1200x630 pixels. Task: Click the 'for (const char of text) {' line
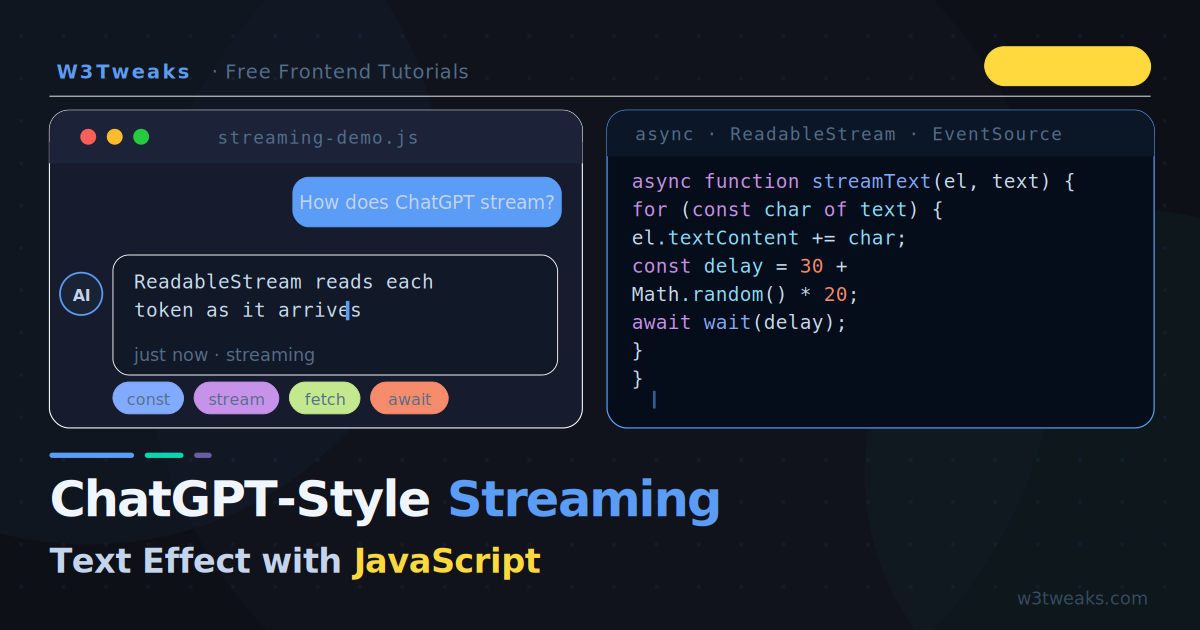787,210
